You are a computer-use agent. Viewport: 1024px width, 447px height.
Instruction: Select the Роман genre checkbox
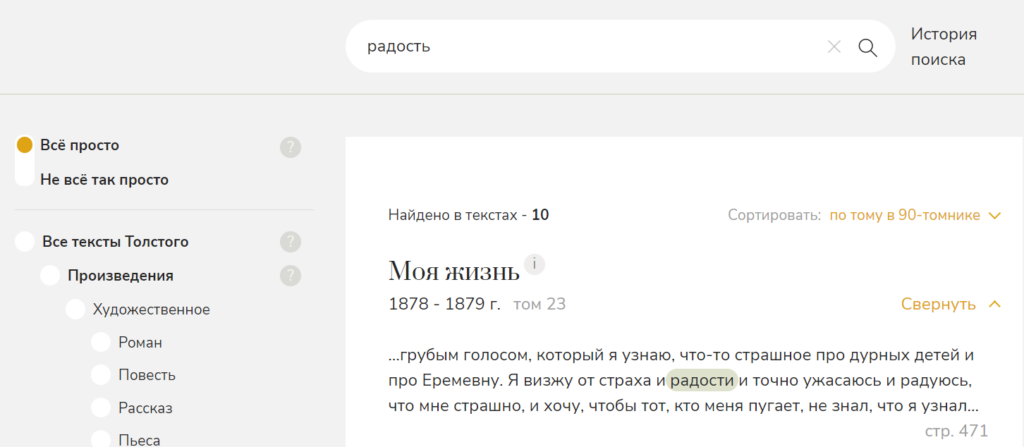tap(100, 342)
